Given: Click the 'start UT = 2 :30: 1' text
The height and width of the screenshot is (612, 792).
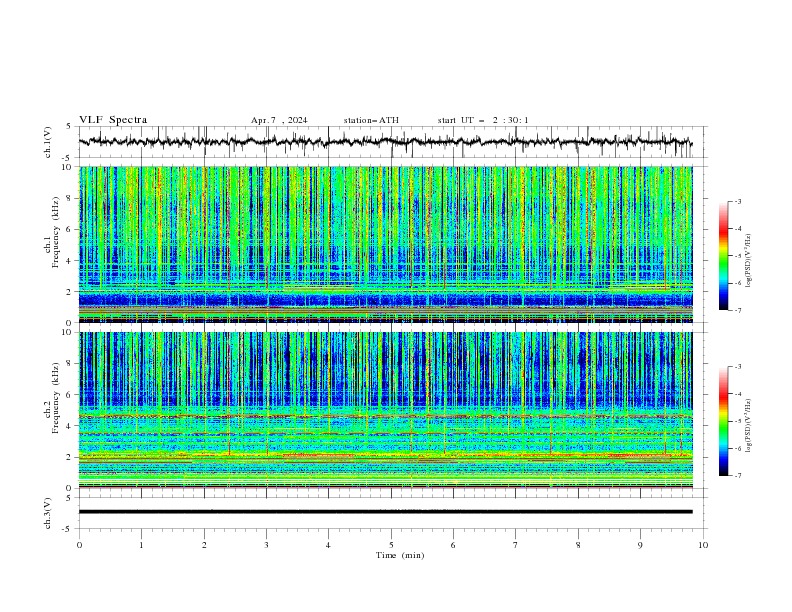Looking at the screenshot, I should 483,120.
